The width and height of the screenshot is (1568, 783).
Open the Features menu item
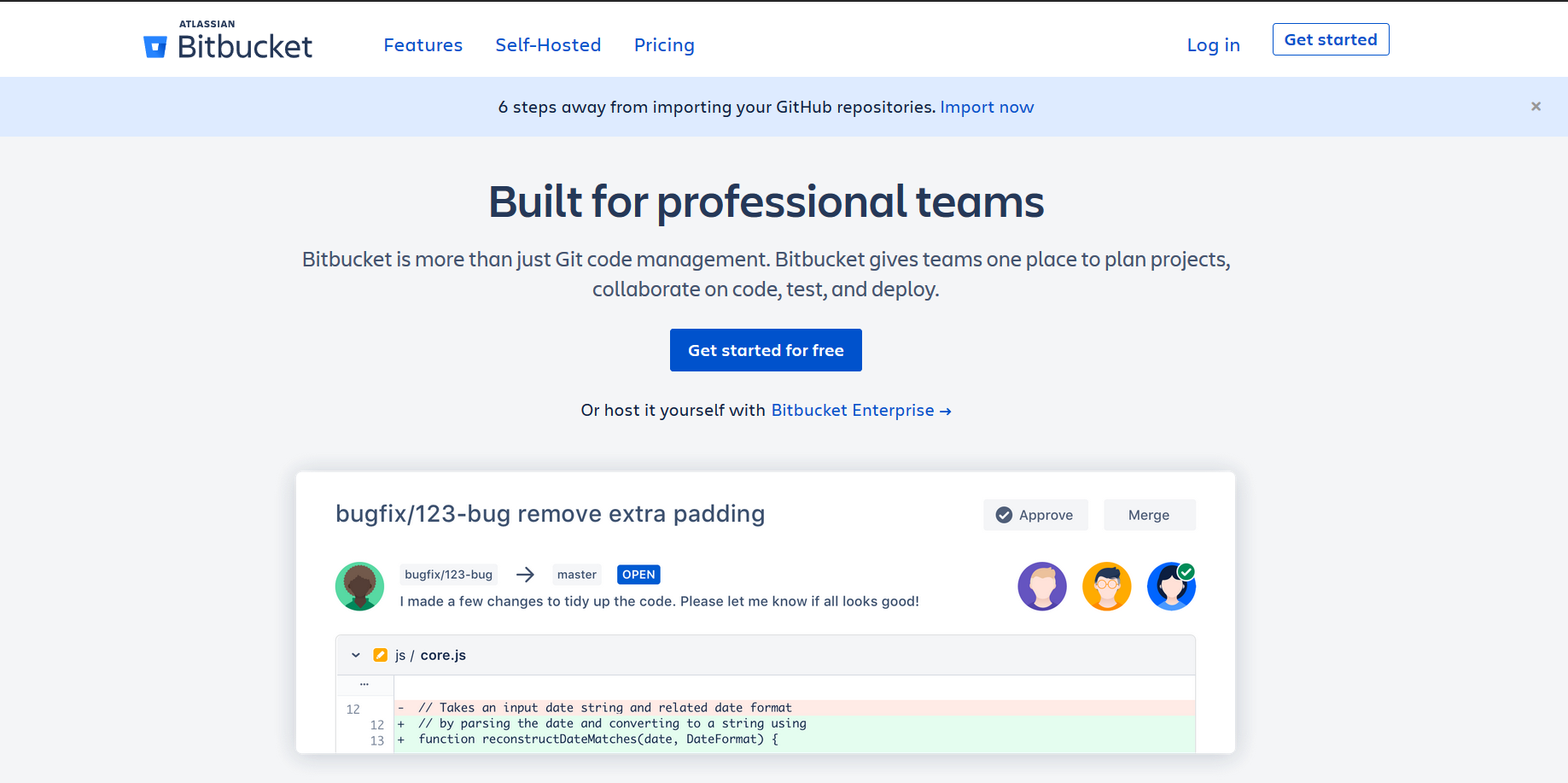point(423,45)
